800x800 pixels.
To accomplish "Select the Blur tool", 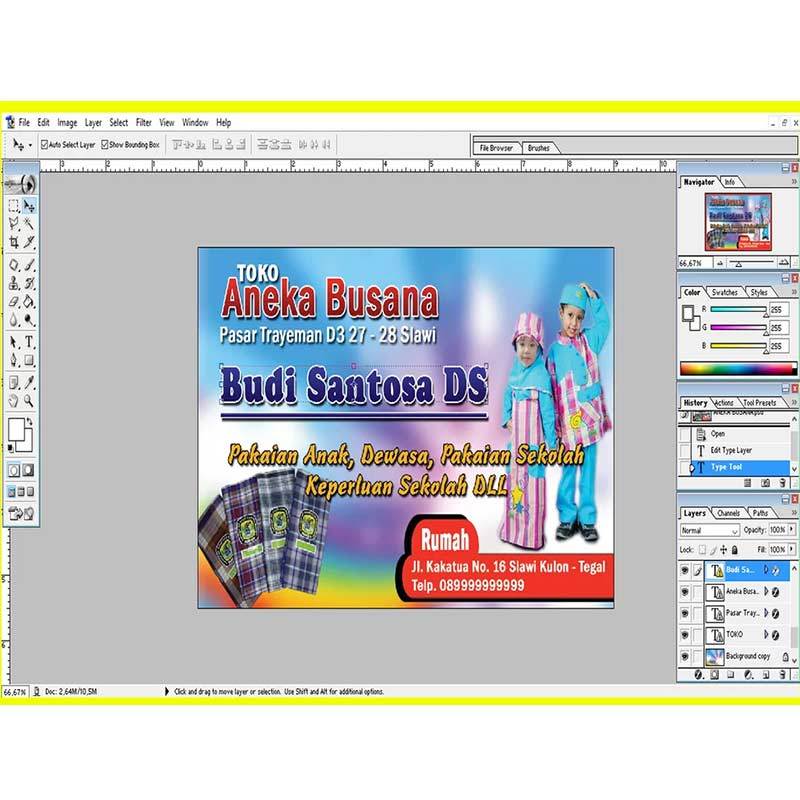I will [x=14, y=320].
